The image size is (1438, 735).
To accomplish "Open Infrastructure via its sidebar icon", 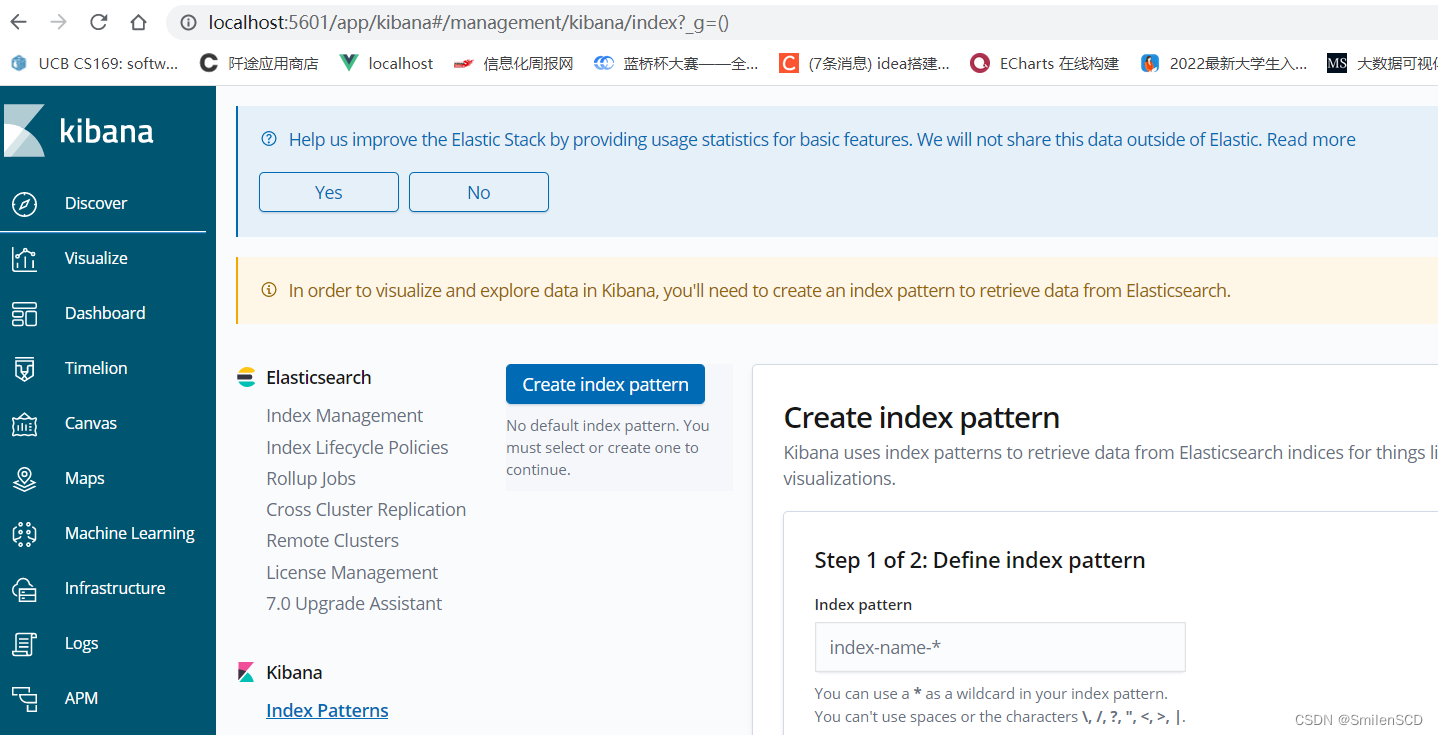I will point(24,588).
